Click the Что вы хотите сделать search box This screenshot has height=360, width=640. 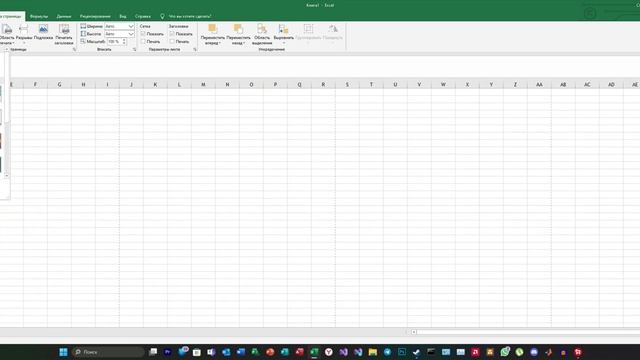pos(190,16)
